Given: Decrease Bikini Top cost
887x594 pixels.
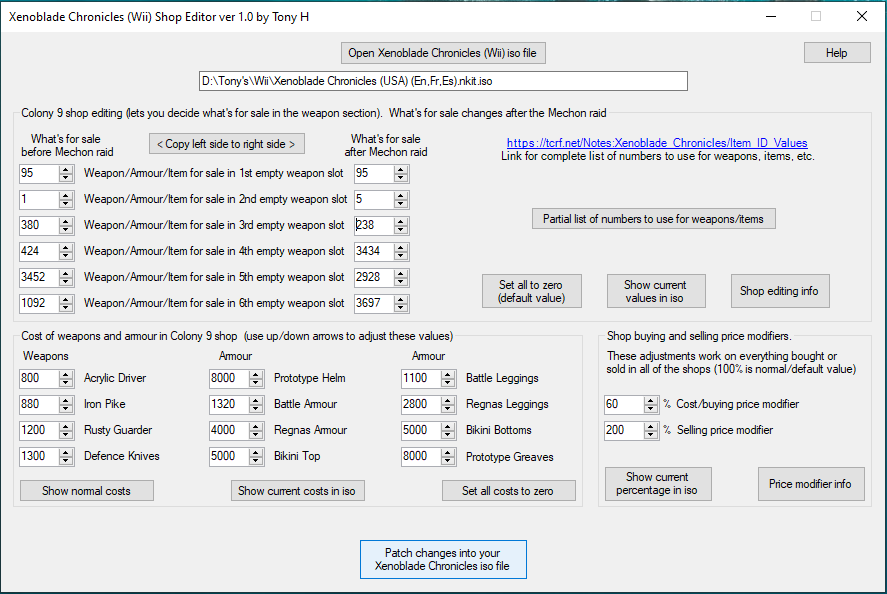Looking at the screenshot, I should 256,460.
